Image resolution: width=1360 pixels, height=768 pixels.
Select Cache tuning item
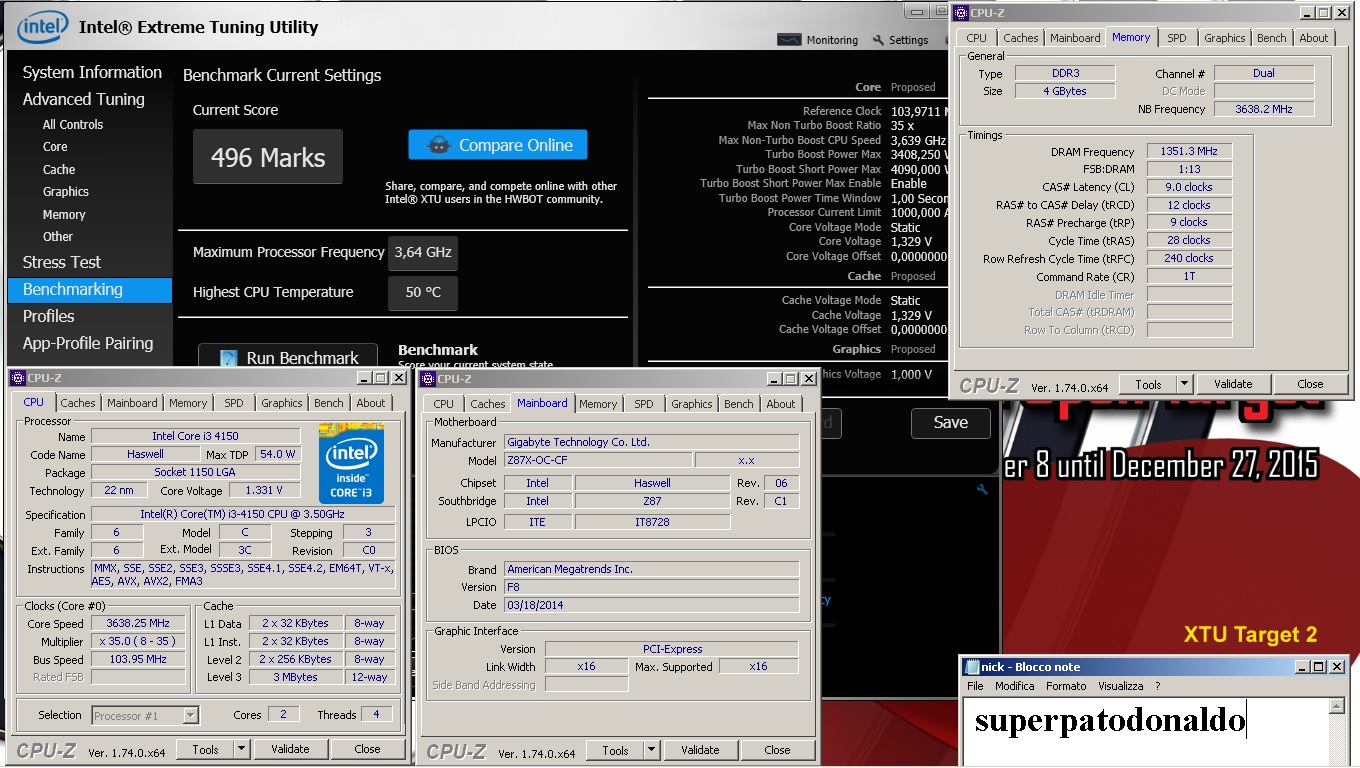tap(59, 169)
